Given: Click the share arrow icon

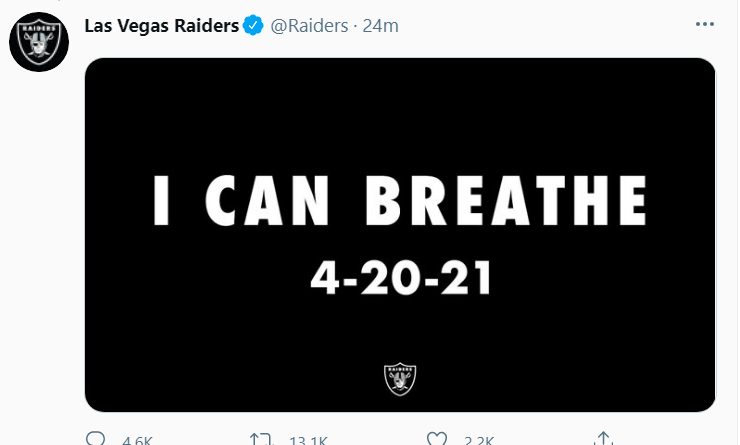Looking at the screenshot, I should click(x=602, y=438).
